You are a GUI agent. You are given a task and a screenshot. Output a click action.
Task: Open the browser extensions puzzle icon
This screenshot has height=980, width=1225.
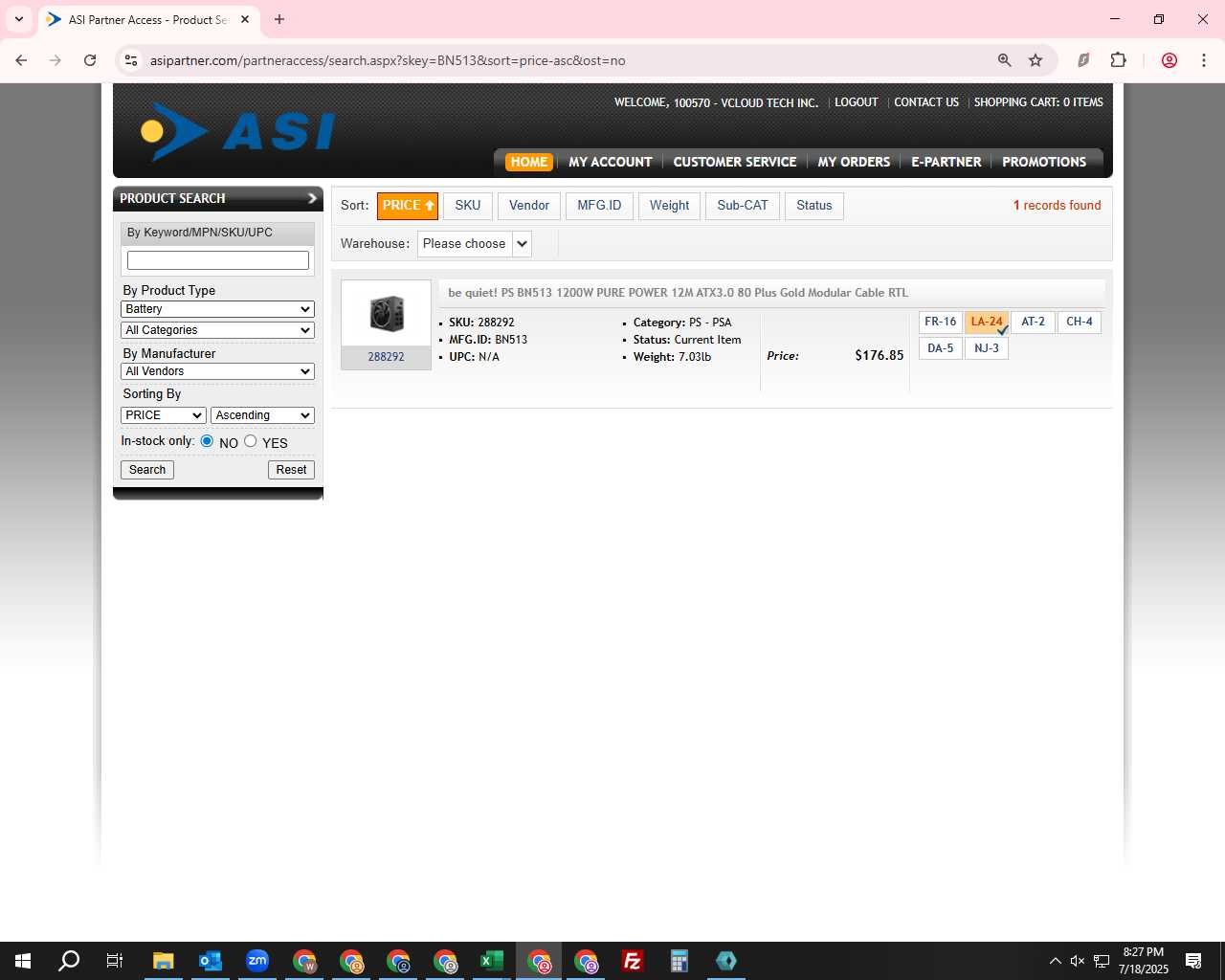1118,60
